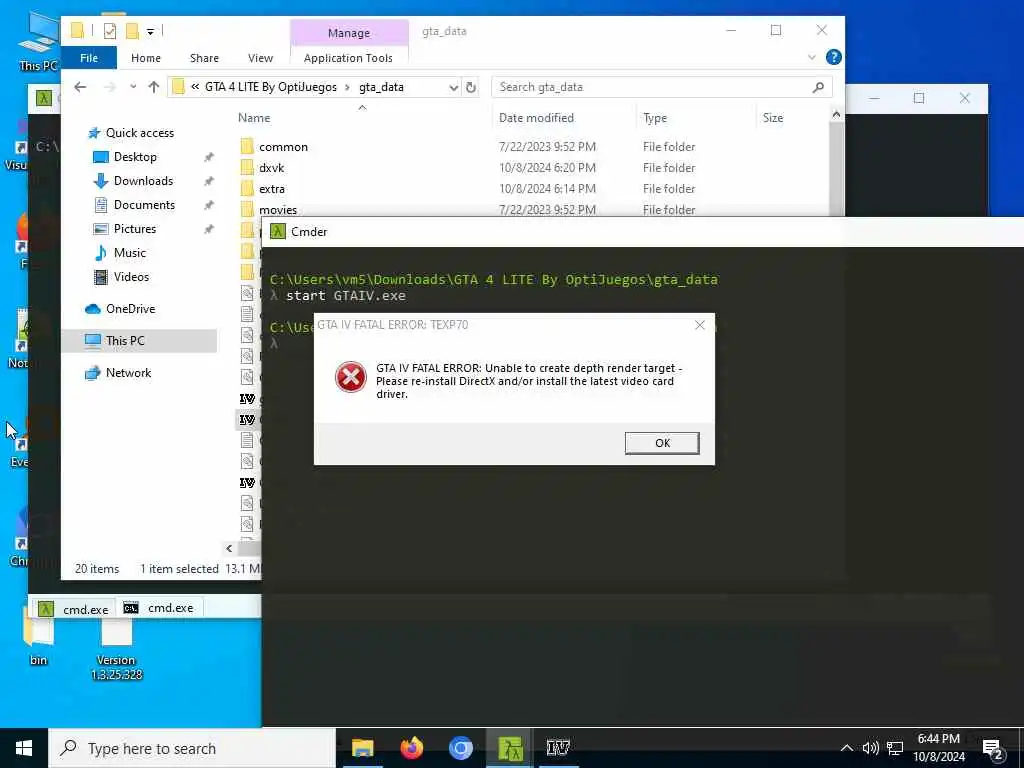The width and height of the screenshot is (1024, 768).
Task: Click GTA 4 LITE By OptiJuegos breadcrumb
Action: [271, 87]
